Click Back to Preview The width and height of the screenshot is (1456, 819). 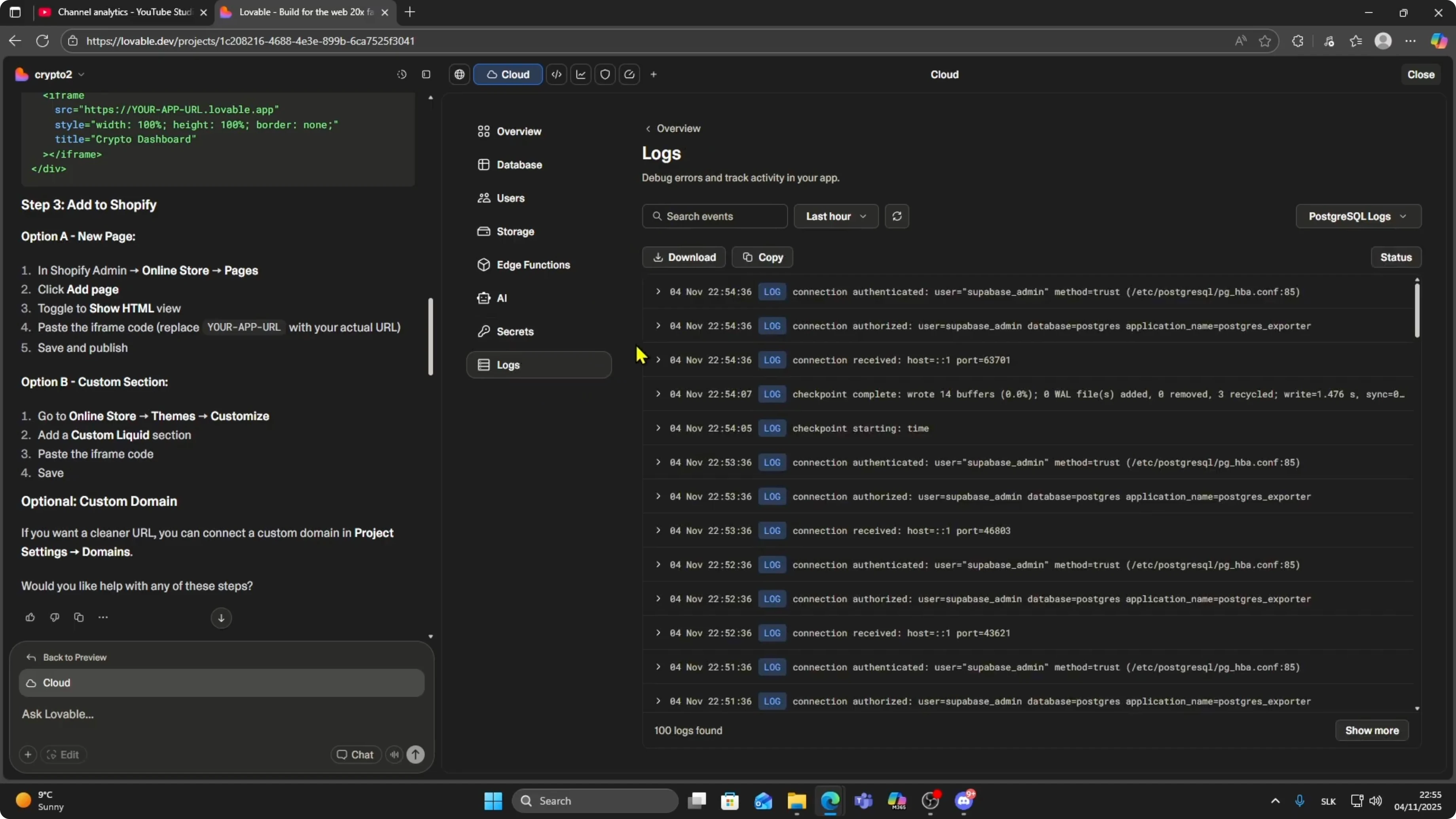66,657
